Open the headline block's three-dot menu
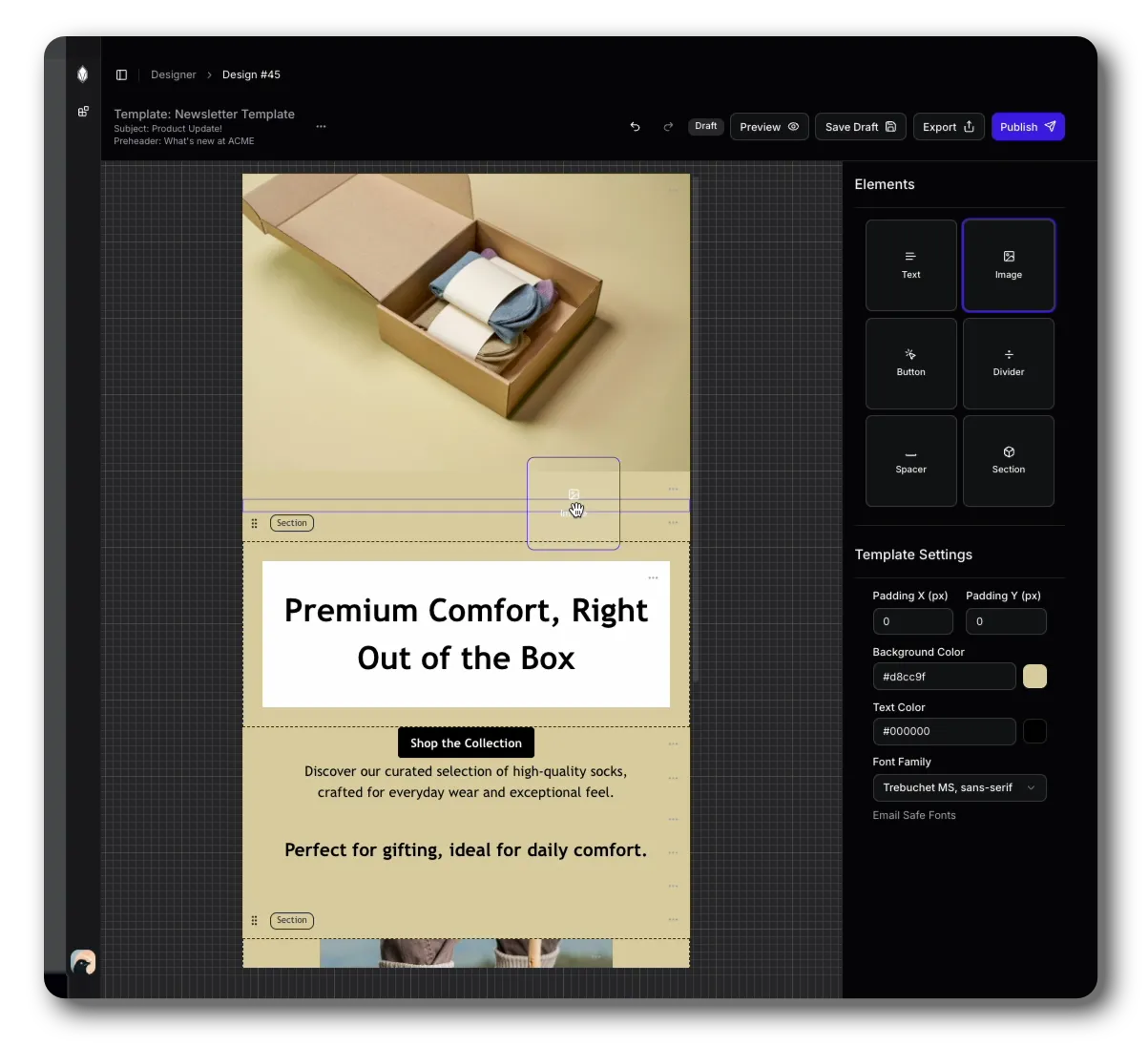 click(653, 577)
